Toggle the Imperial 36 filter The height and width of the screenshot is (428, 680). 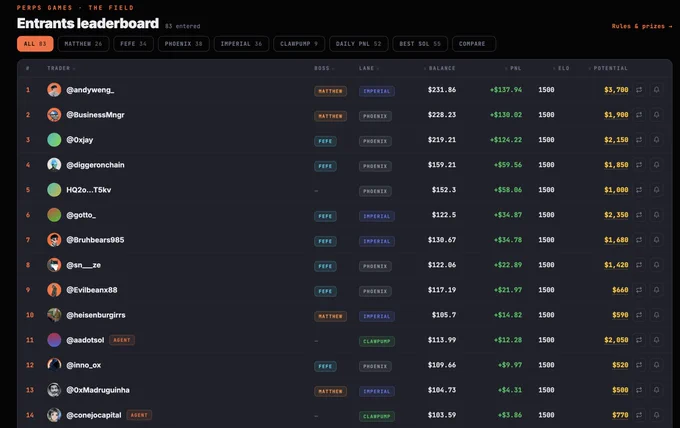click(x=242, y=44)
